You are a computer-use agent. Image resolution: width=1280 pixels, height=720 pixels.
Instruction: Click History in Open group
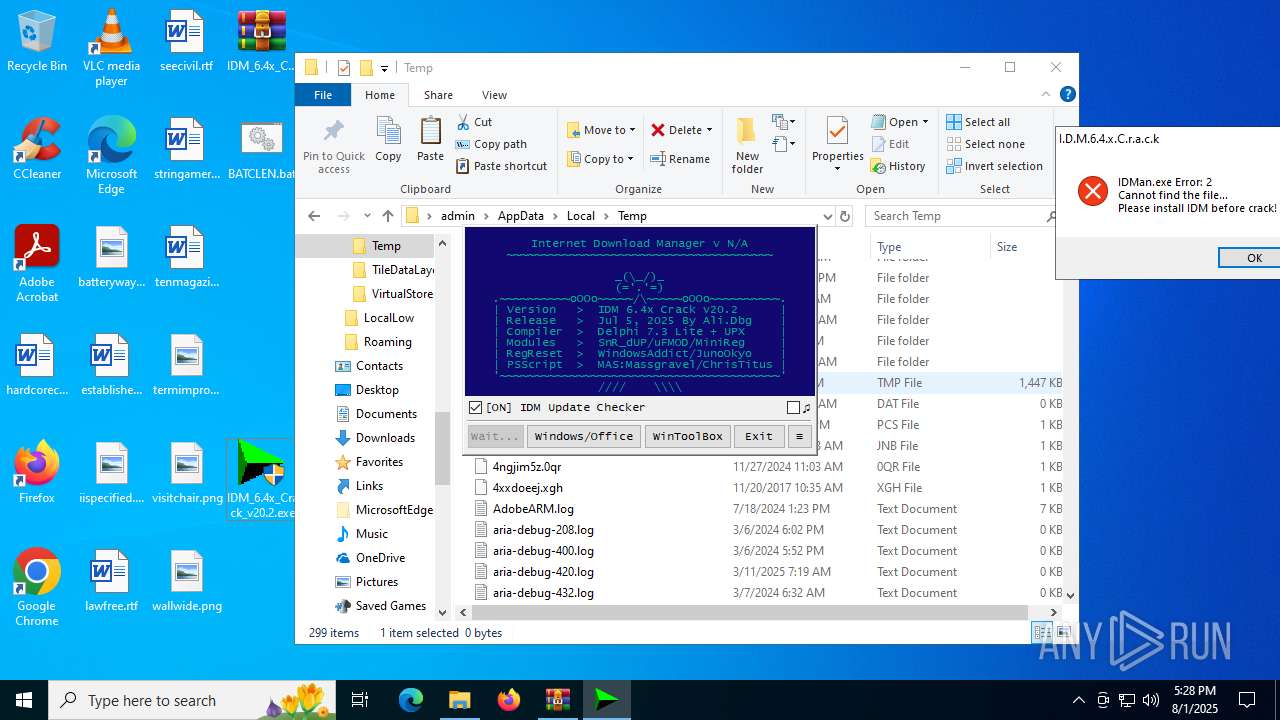pos(898,166)
